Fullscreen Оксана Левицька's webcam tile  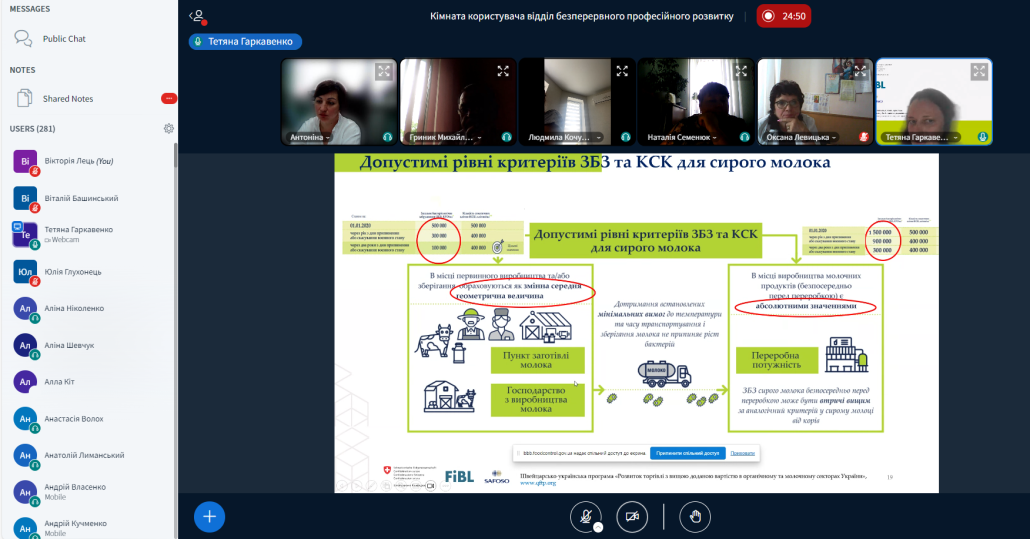[859, 71]
